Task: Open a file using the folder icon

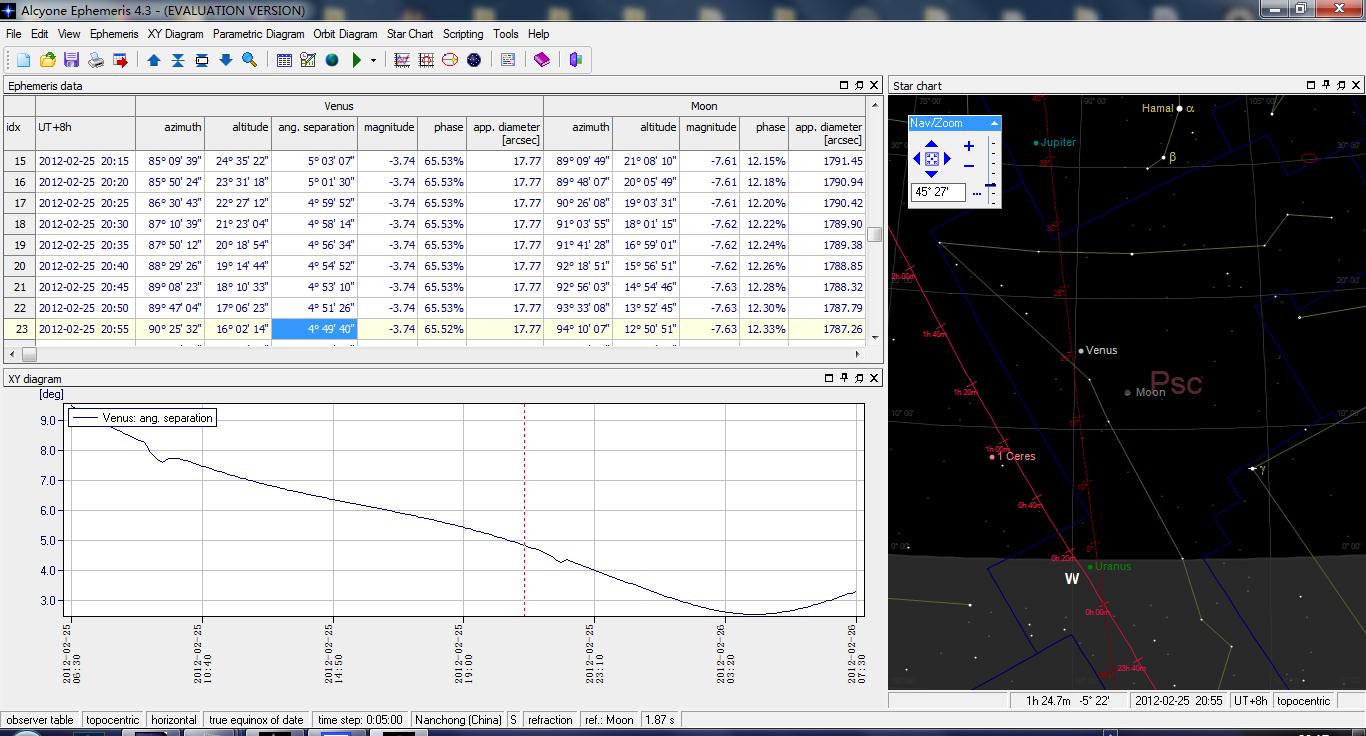Action: [x=47, y=60]
